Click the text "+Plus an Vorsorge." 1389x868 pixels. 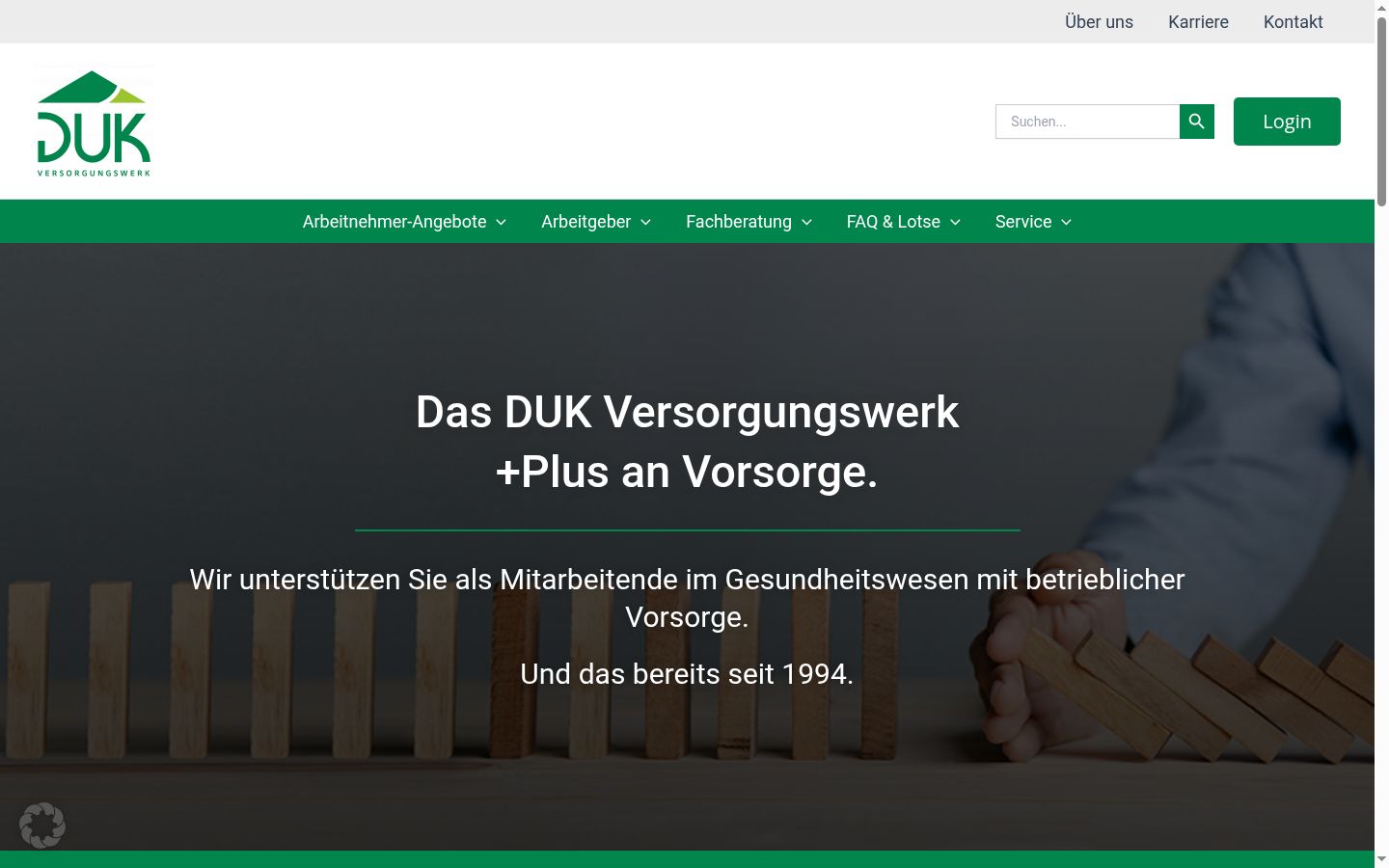click(687, 472)
